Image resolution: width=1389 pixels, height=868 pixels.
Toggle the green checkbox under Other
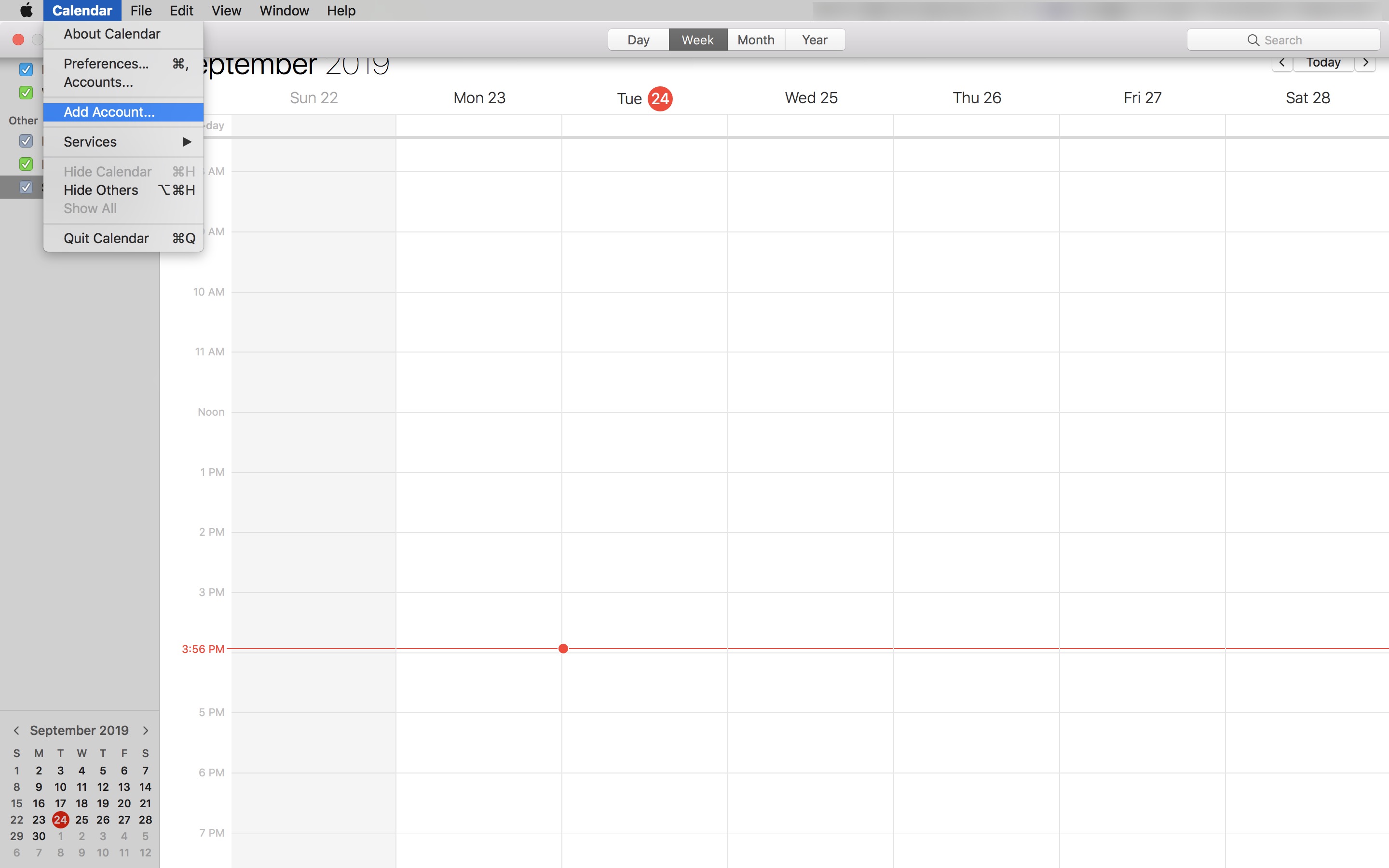click(26, 164)
